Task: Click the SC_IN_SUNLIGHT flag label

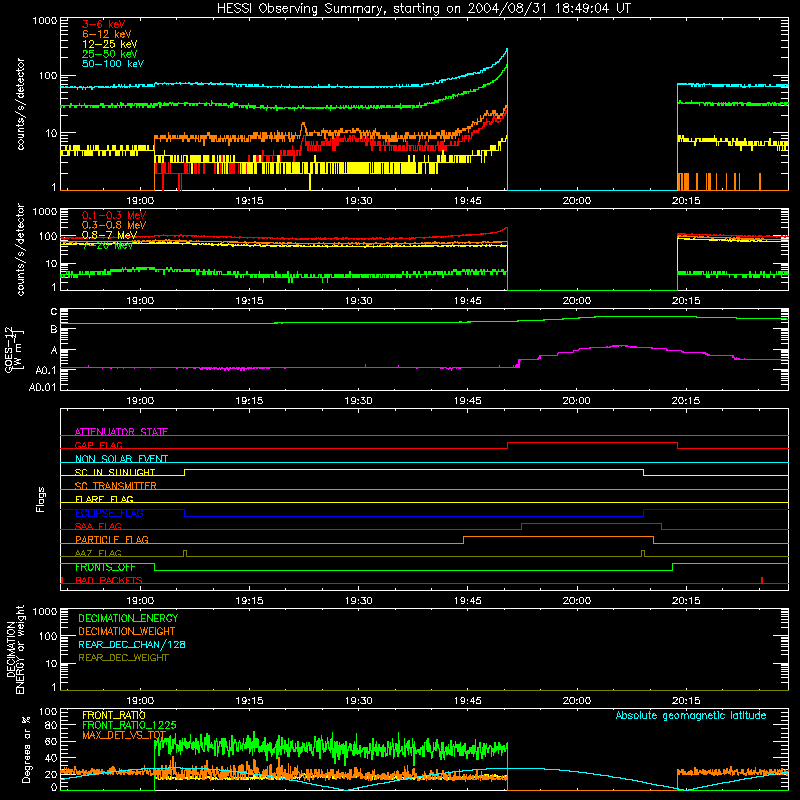Action: coord(115,472)
